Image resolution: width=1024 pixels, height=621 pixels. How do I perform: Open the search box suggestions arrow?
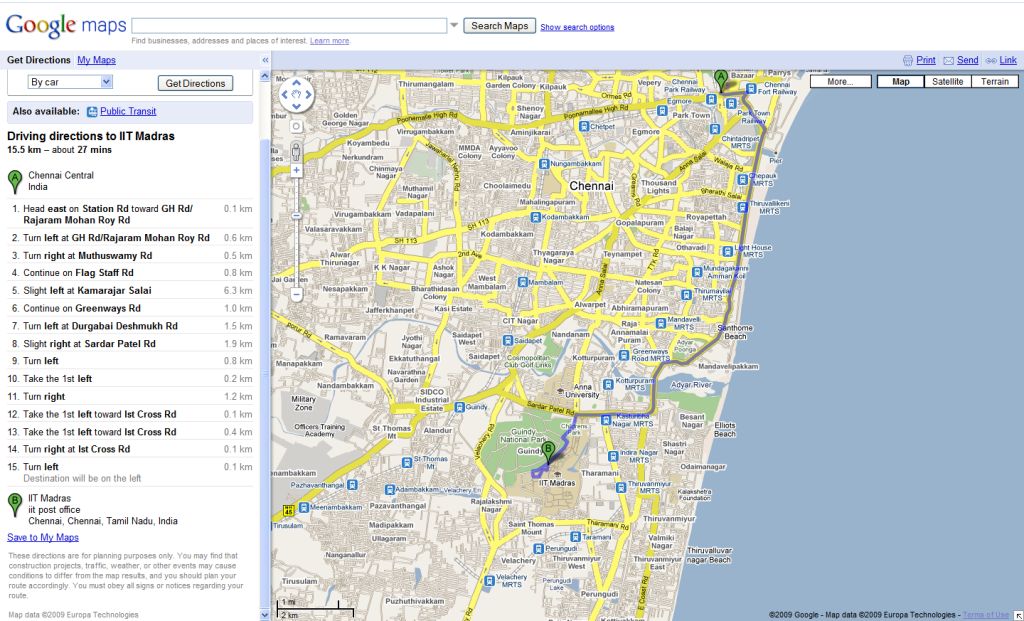454,25
